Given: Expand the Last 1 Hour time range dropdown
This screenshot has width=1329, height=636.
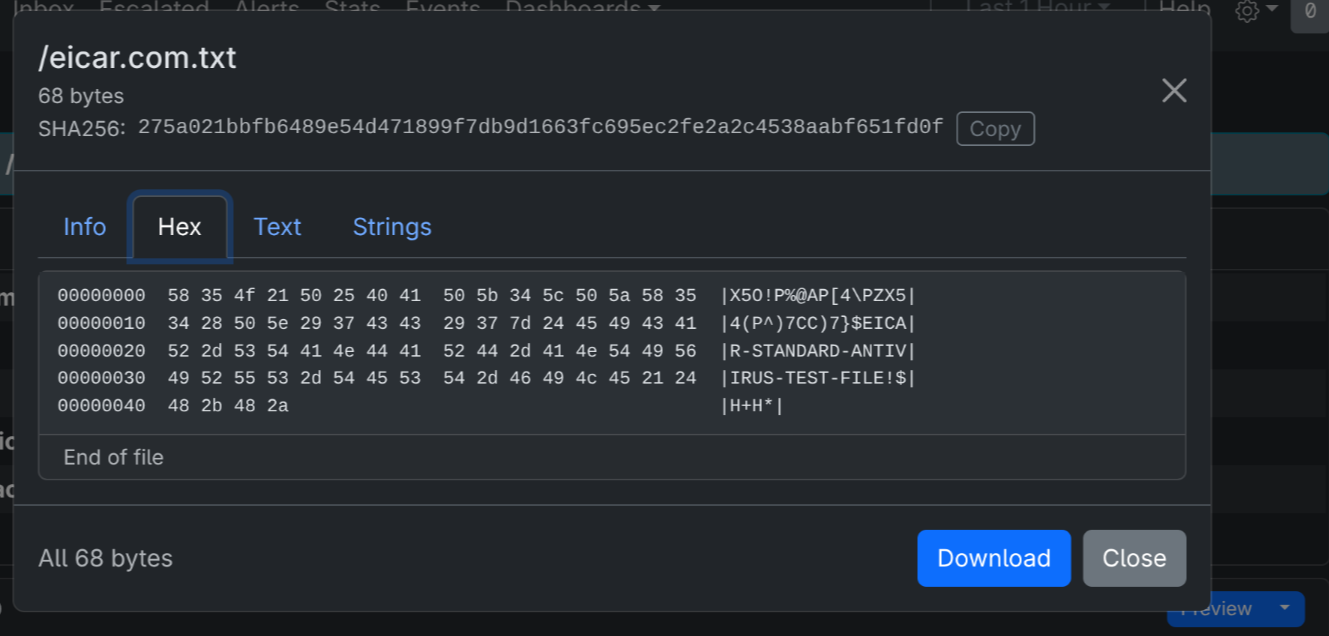Looking at the screenshot, I should click(1037, 8).
